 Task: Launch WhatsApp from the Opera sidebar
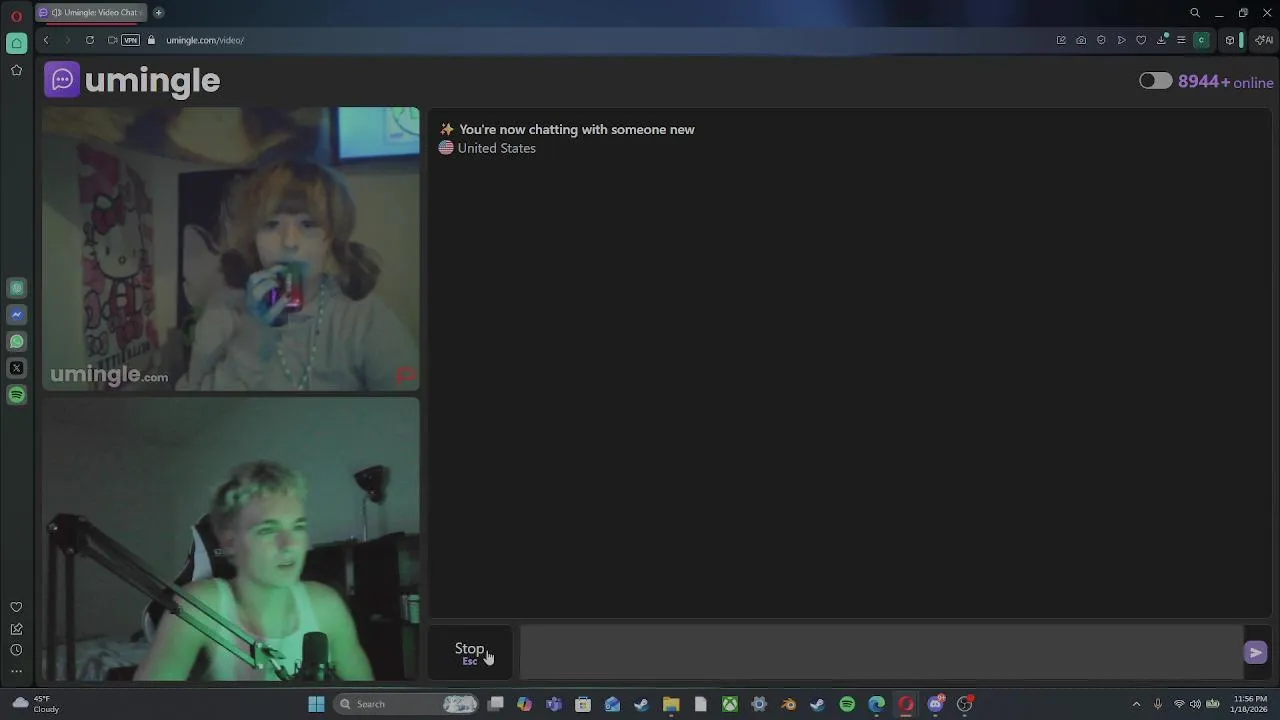(16, 341)
